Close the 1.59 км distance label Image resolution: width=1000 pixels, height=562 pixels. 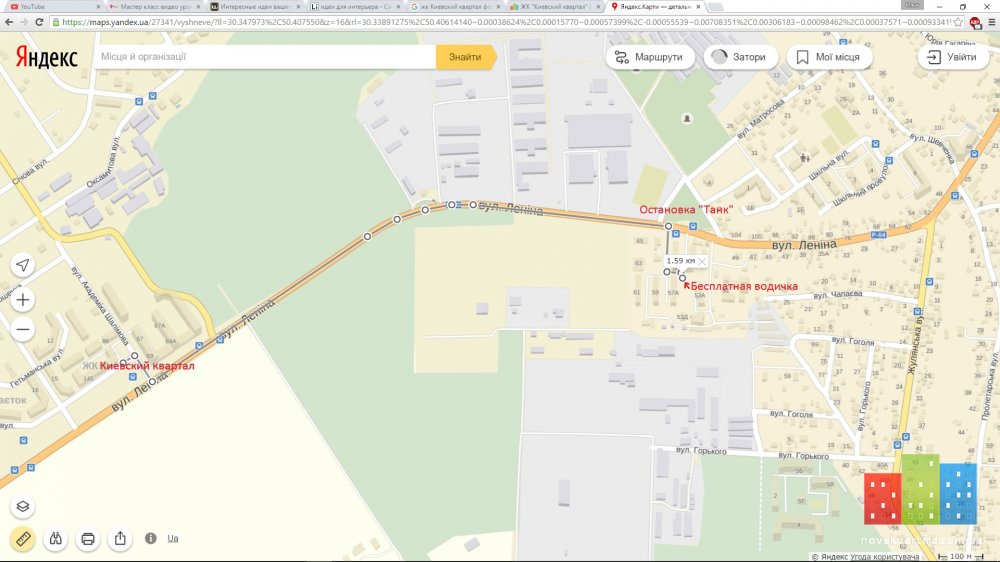coord(702,262)
